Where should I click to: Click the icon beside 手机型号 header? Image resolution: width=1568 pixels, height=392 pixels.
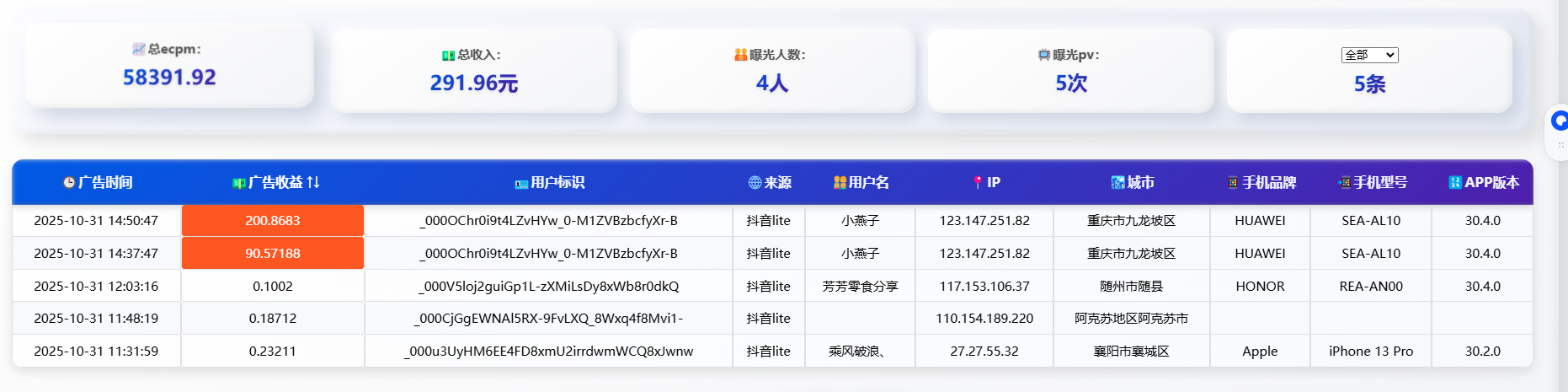[x=1344, y=182]
